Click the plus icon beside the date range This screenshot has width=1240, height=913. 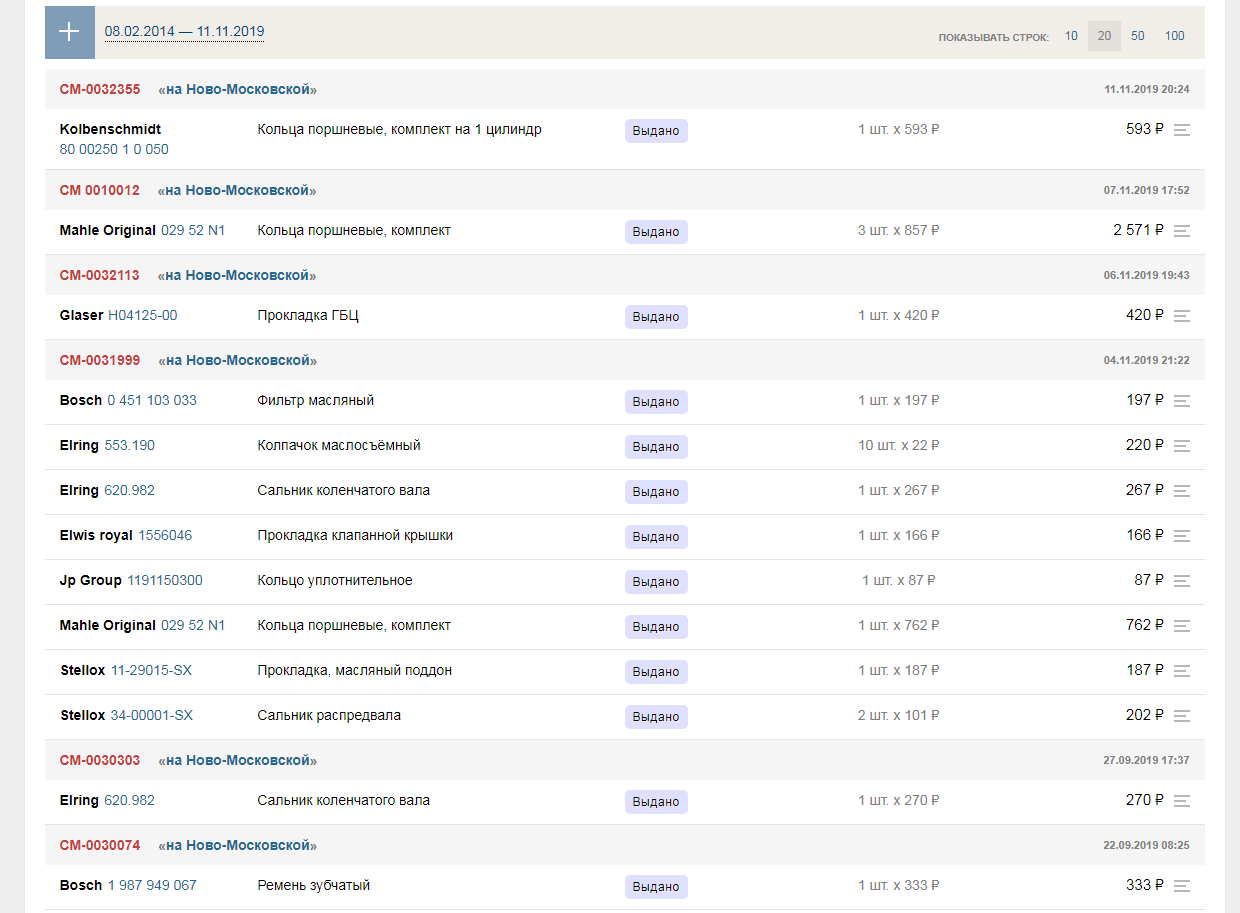[x=69, y=32]
